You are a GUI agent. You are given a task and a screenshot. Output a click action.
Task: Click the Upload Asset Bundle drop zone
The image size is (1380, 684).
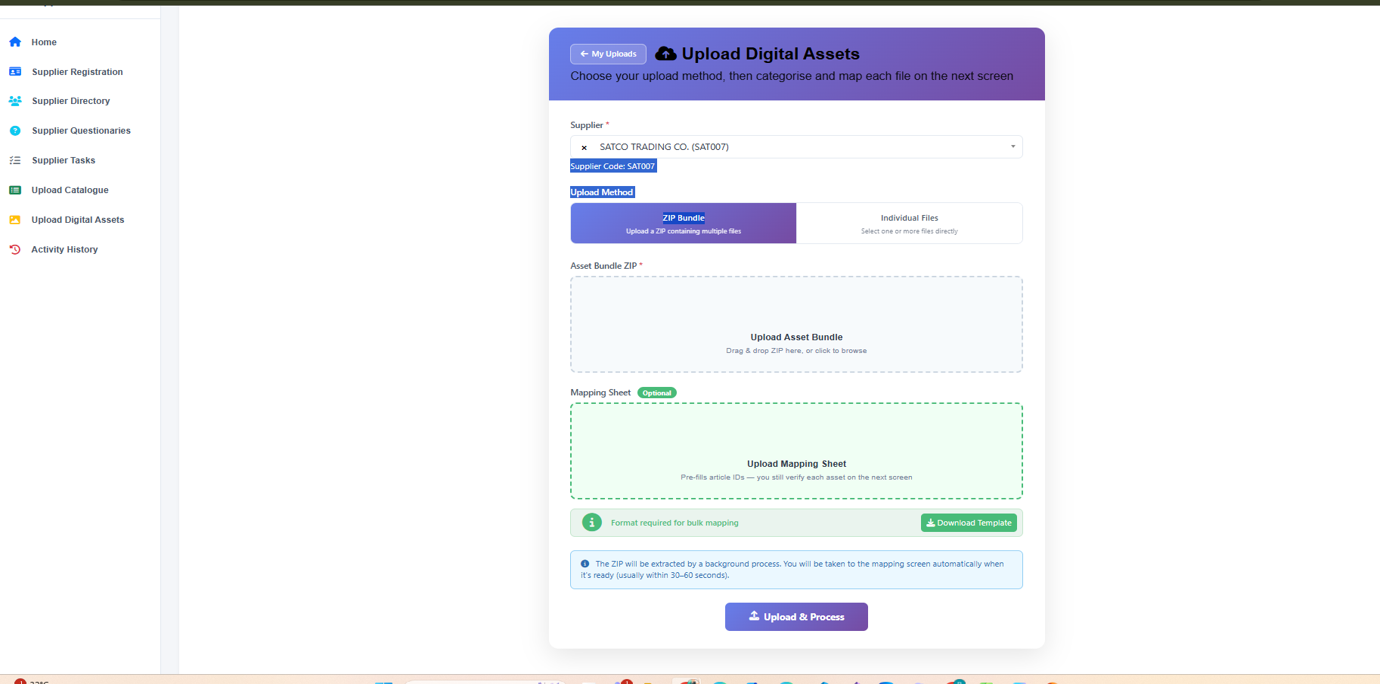click(x=796, y=324)
